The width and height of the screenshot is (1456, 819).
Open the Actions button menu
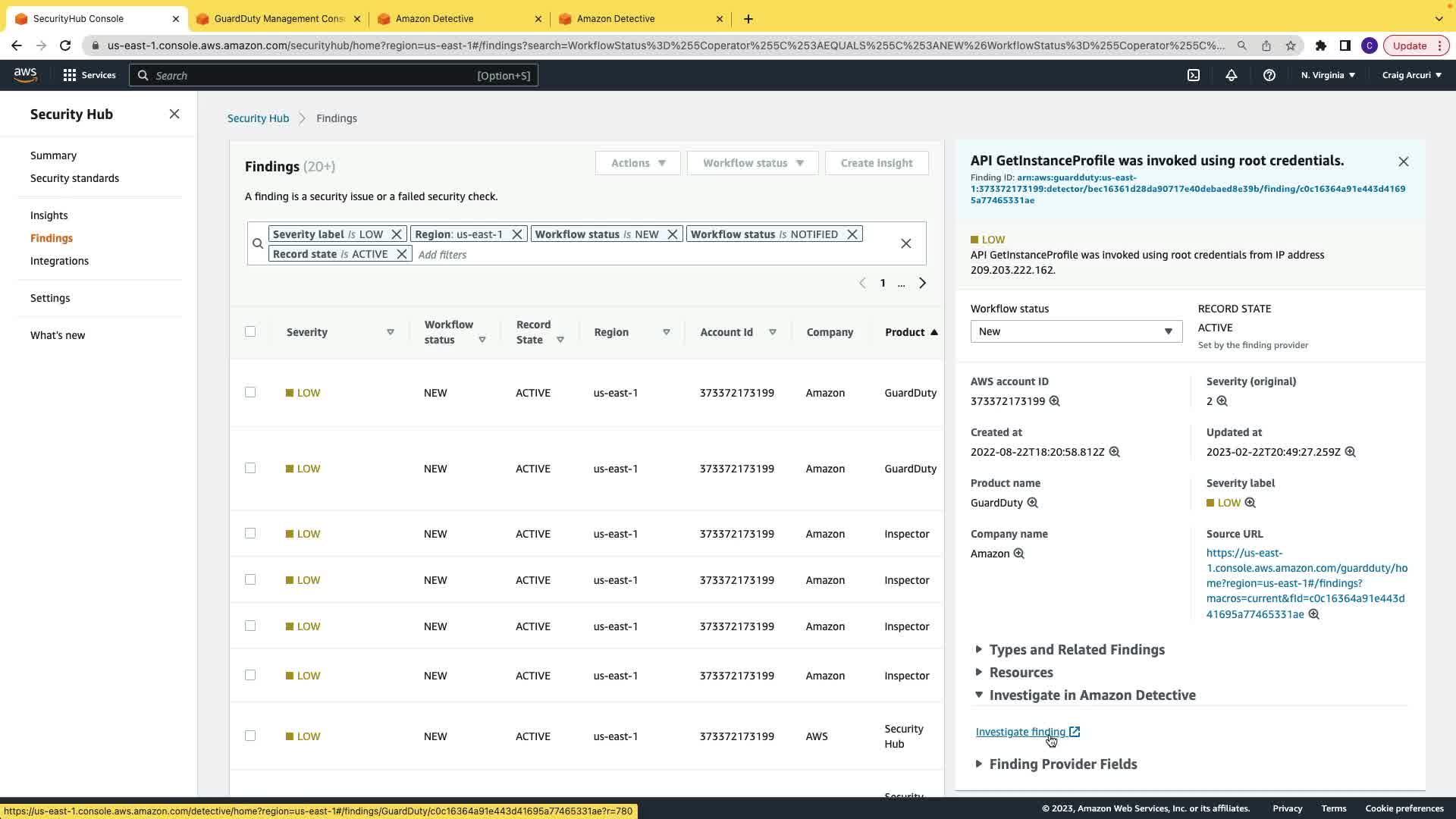(x=637, y=163)
